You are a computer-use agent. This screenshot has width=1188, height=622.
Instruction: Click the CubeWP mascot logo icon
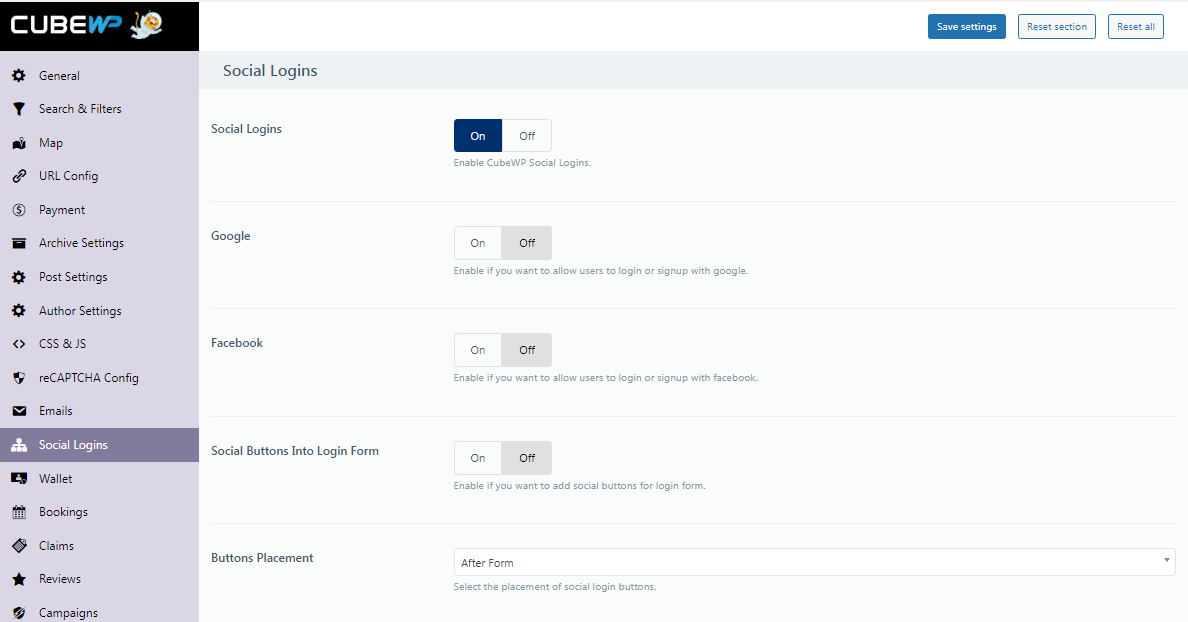(x=146, y=25)
